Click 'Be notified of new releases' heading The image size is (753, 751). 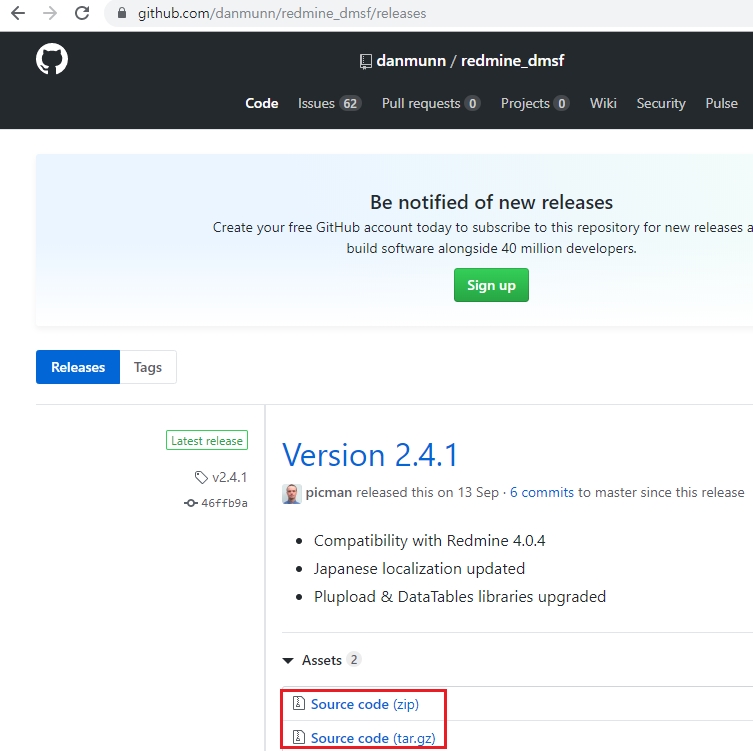pyautogui.click(x=491, y=203)
